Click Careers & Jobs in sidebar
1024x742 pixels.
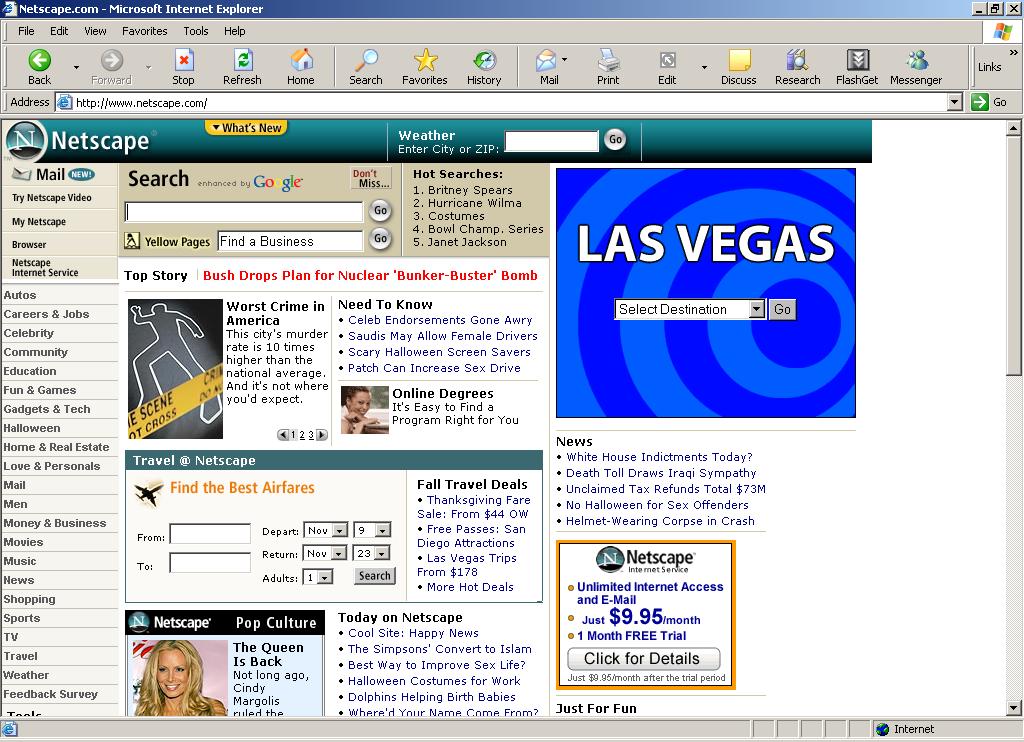pos(46,314)
